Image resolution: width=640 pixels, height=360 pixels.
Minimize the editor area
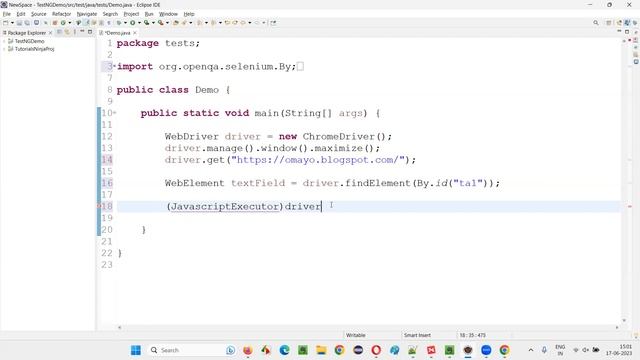tap(619, 31)
